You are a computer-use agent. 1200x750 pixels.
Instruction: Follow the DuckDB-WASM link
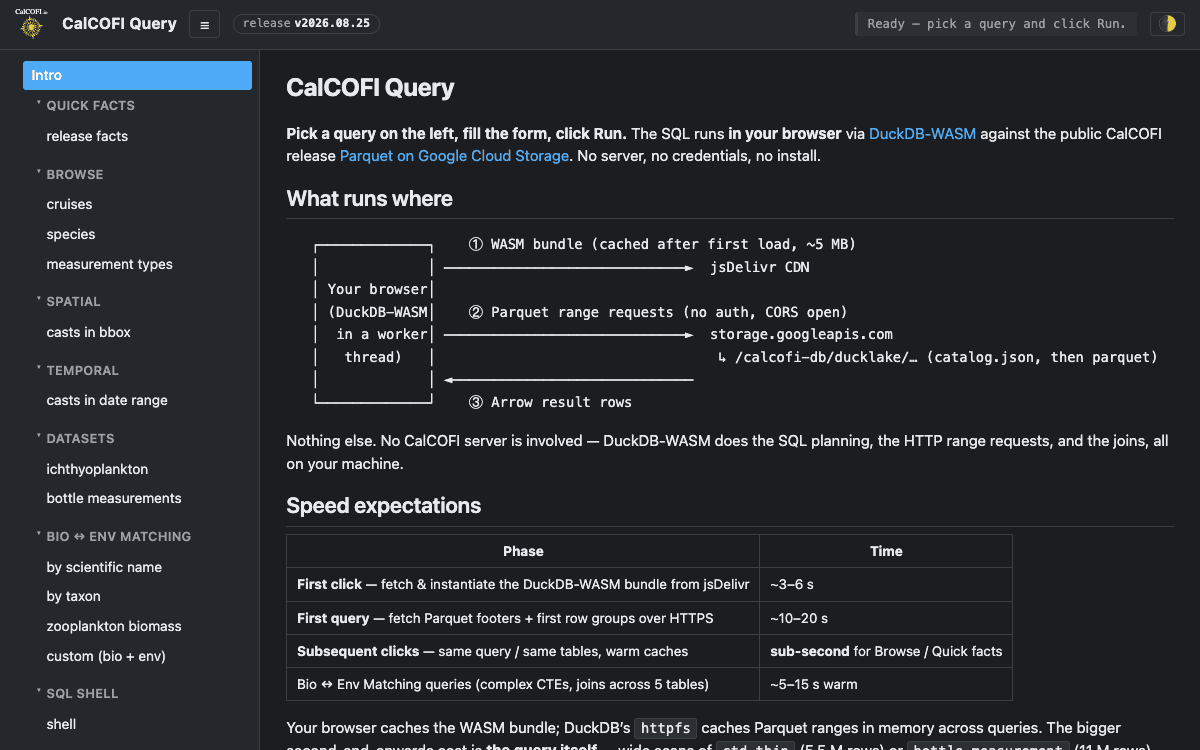pyautogui.click(x=922, y=134)
